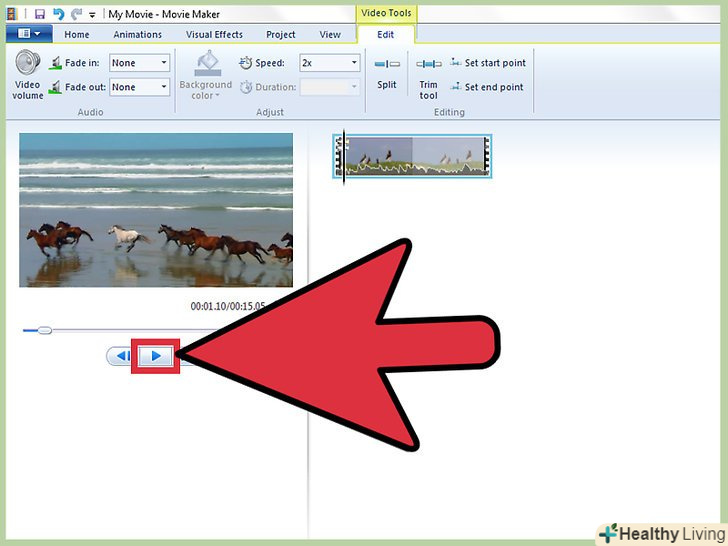The height and width of the screenshot is (546, 728).
Task: Click the Duration clock icon
Action: pos(246,87)
